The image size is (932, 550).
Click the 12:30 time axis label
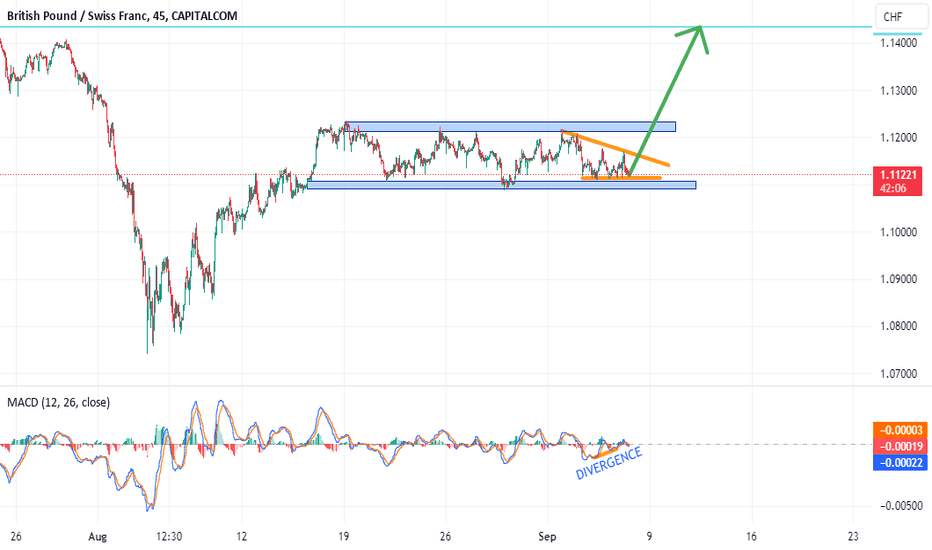tap(169, 536)
